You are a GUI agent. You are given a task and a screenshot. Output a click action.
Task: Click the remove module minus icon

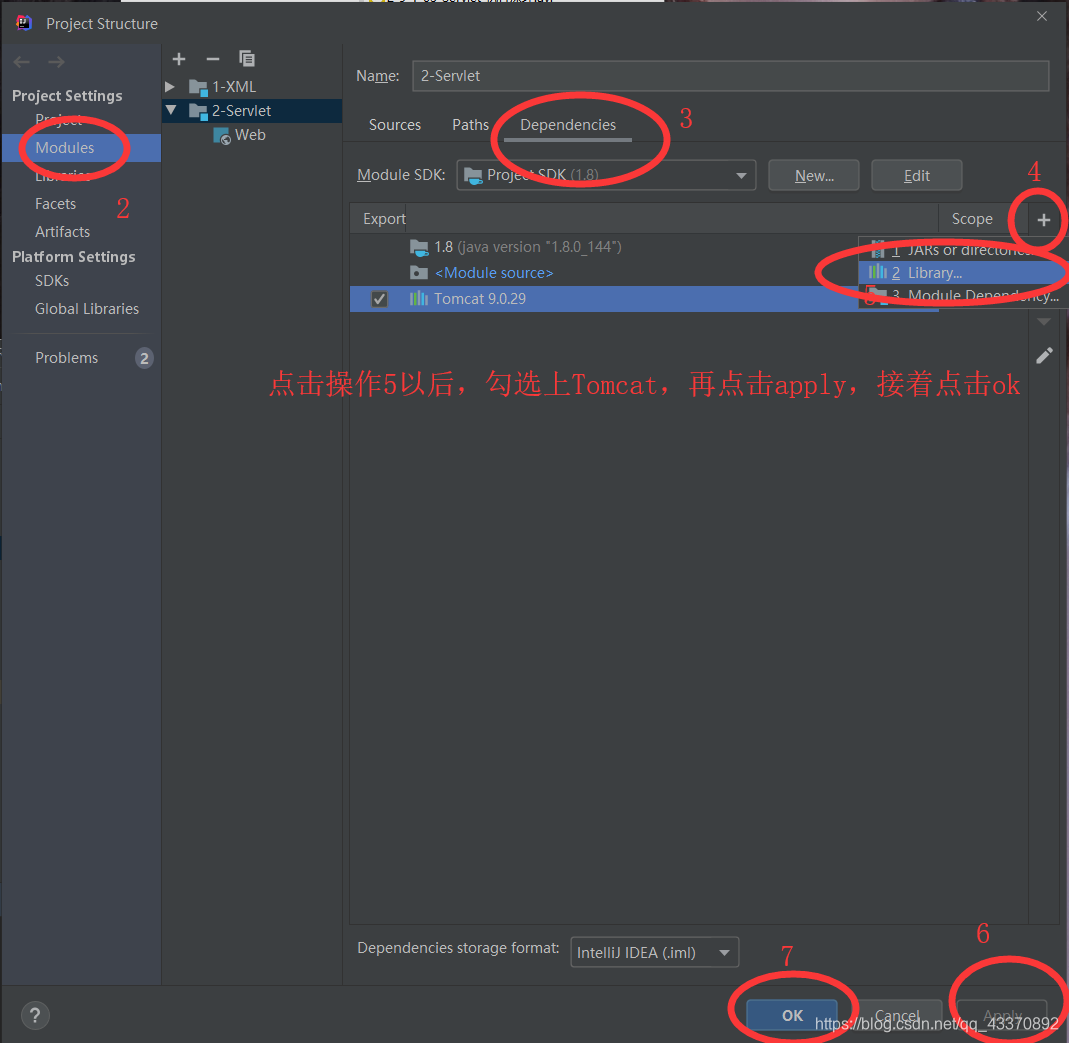tap(213, 59)
